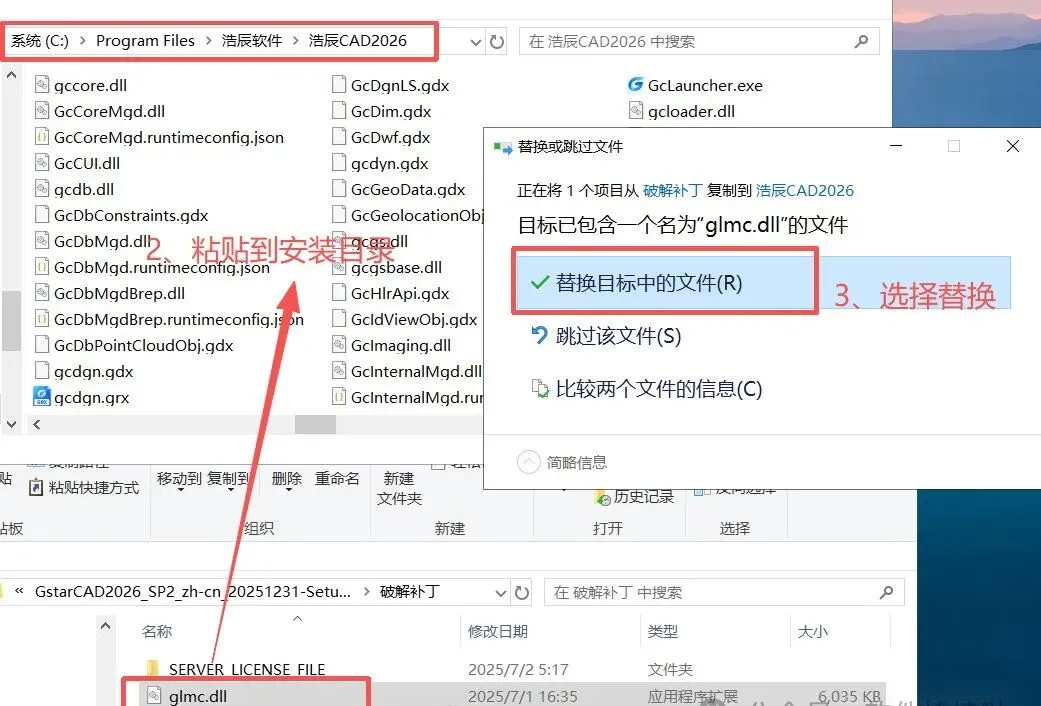Select GcHlrApi.gdx file
The image size is (1041, 706).
pyautogui.click(x=390, y=294)
